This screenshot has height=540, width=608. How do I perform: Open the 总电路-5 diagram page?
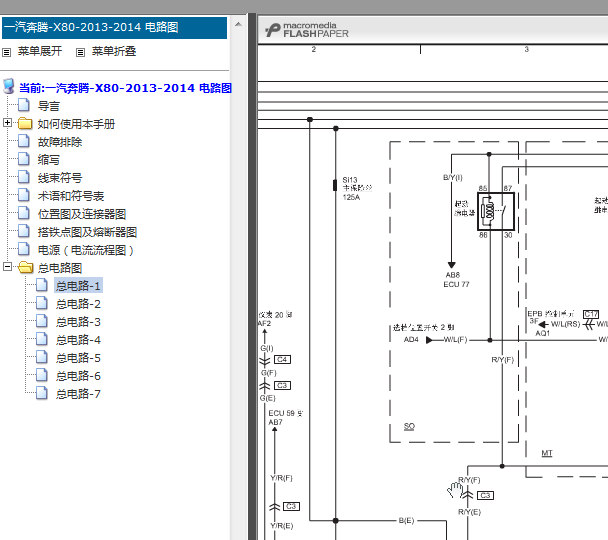point(78,358)
